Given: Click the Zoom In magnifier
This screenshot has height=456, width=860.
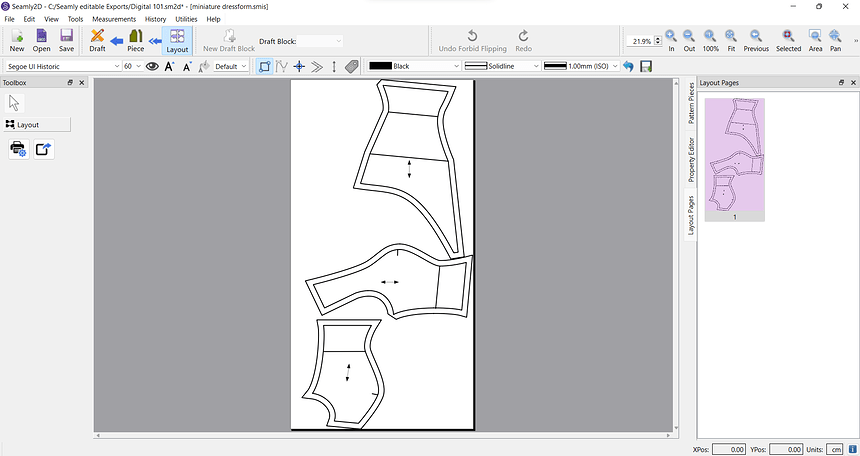Looking at the screenshot, I should click(x=671, y=41).
